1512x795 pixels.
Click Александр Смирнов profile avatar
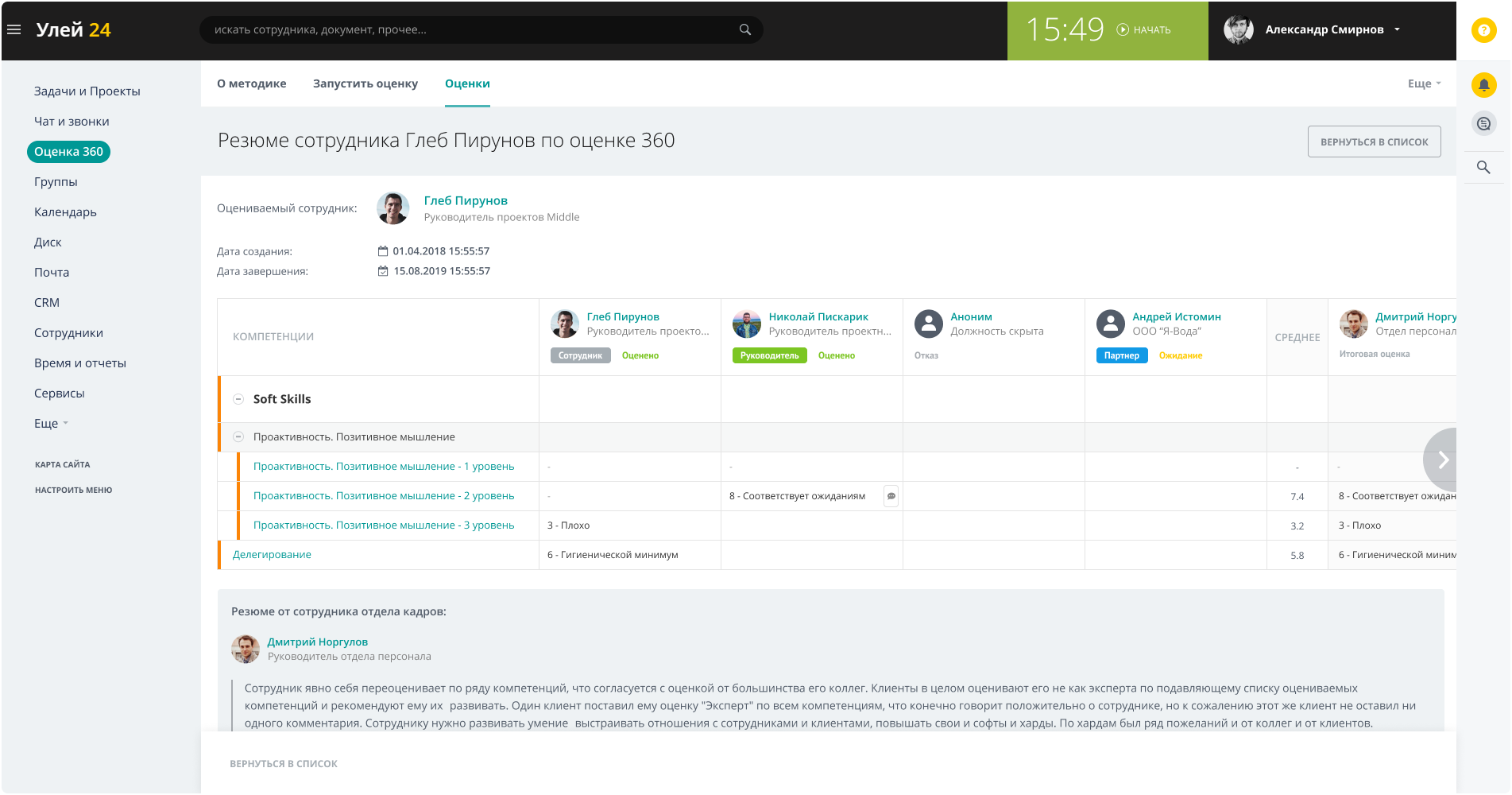pos(1238,29)
